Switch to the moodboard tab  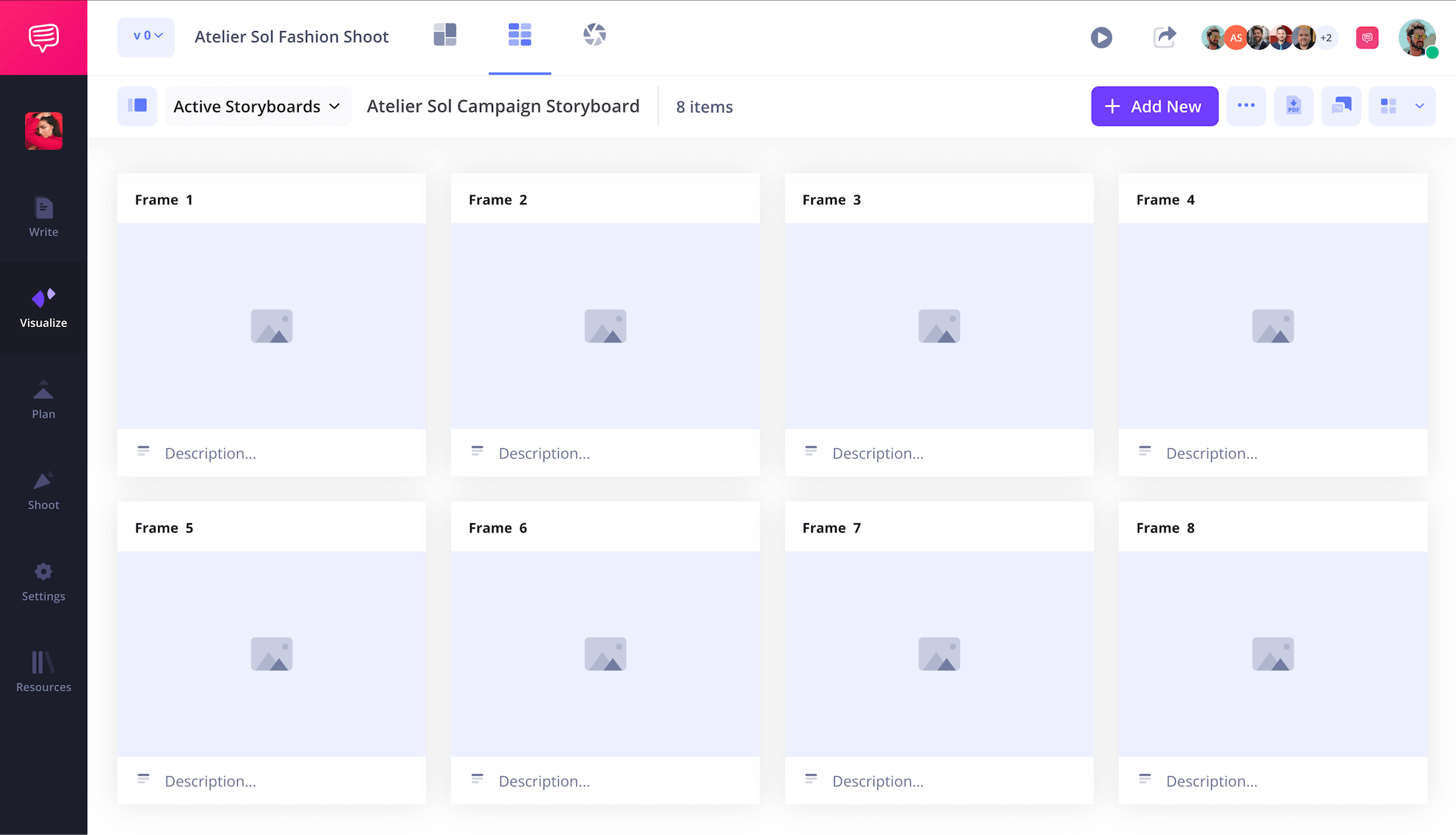[x=444, y=35]
